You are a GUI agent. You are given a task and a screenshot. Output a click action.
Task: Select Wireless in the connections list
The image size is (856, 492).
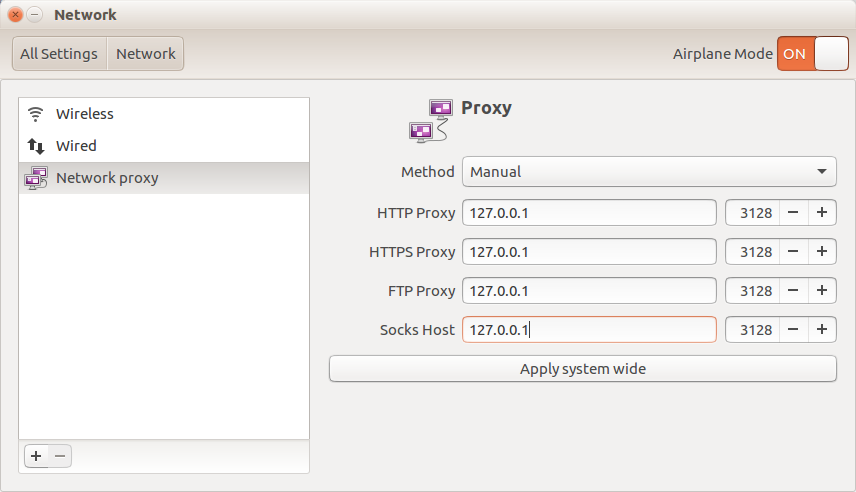(x=85, y=114)
